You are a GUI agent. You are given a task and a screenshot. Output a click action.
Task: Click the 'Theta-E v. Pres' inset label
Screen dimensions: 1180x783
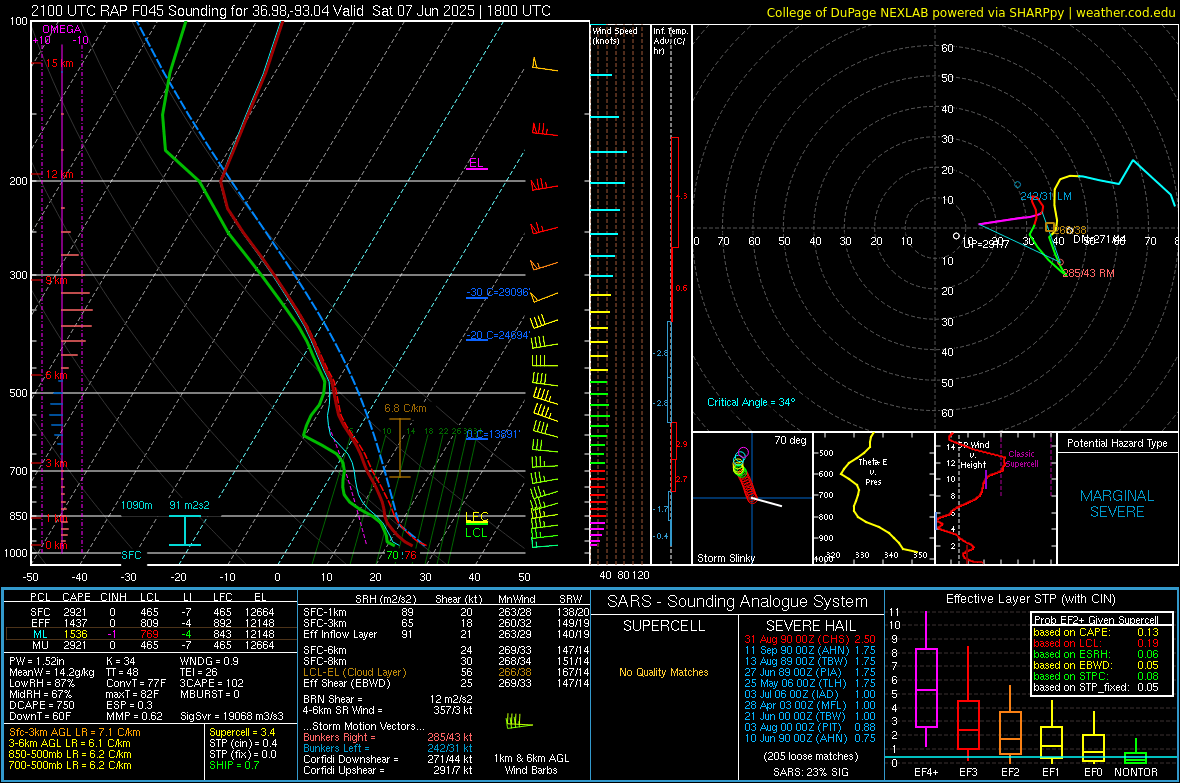(x=873, y=471)
